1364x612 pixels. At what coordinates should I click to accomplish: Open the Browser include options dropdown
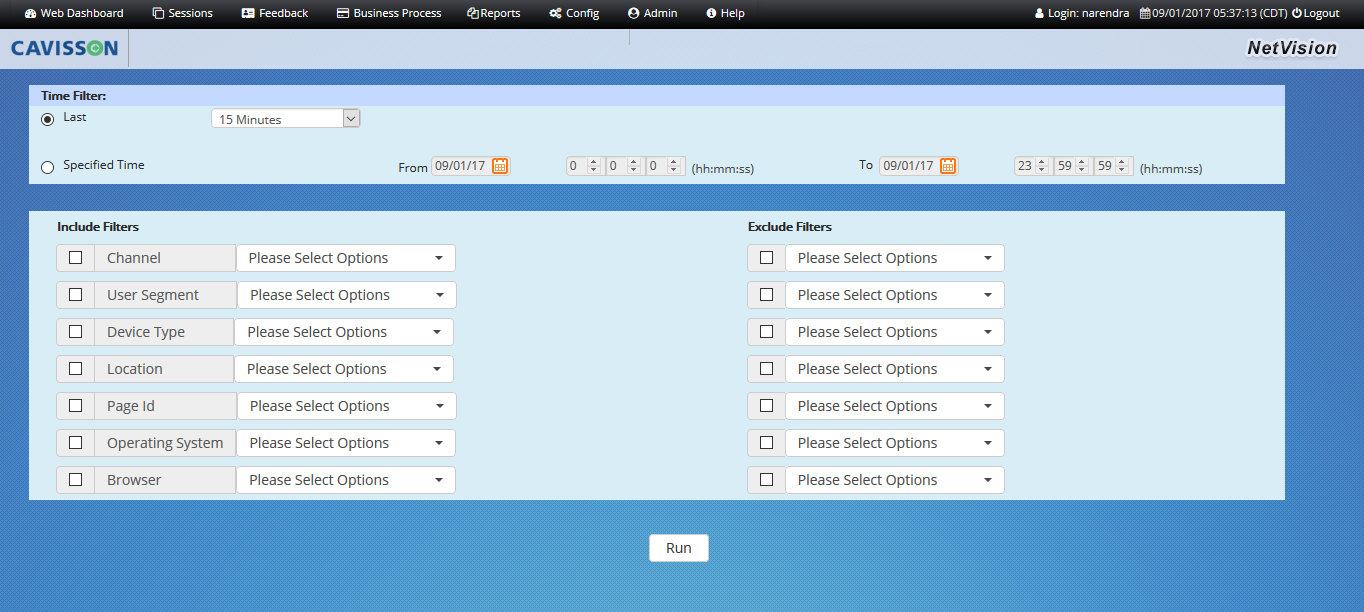pos(346,480)
